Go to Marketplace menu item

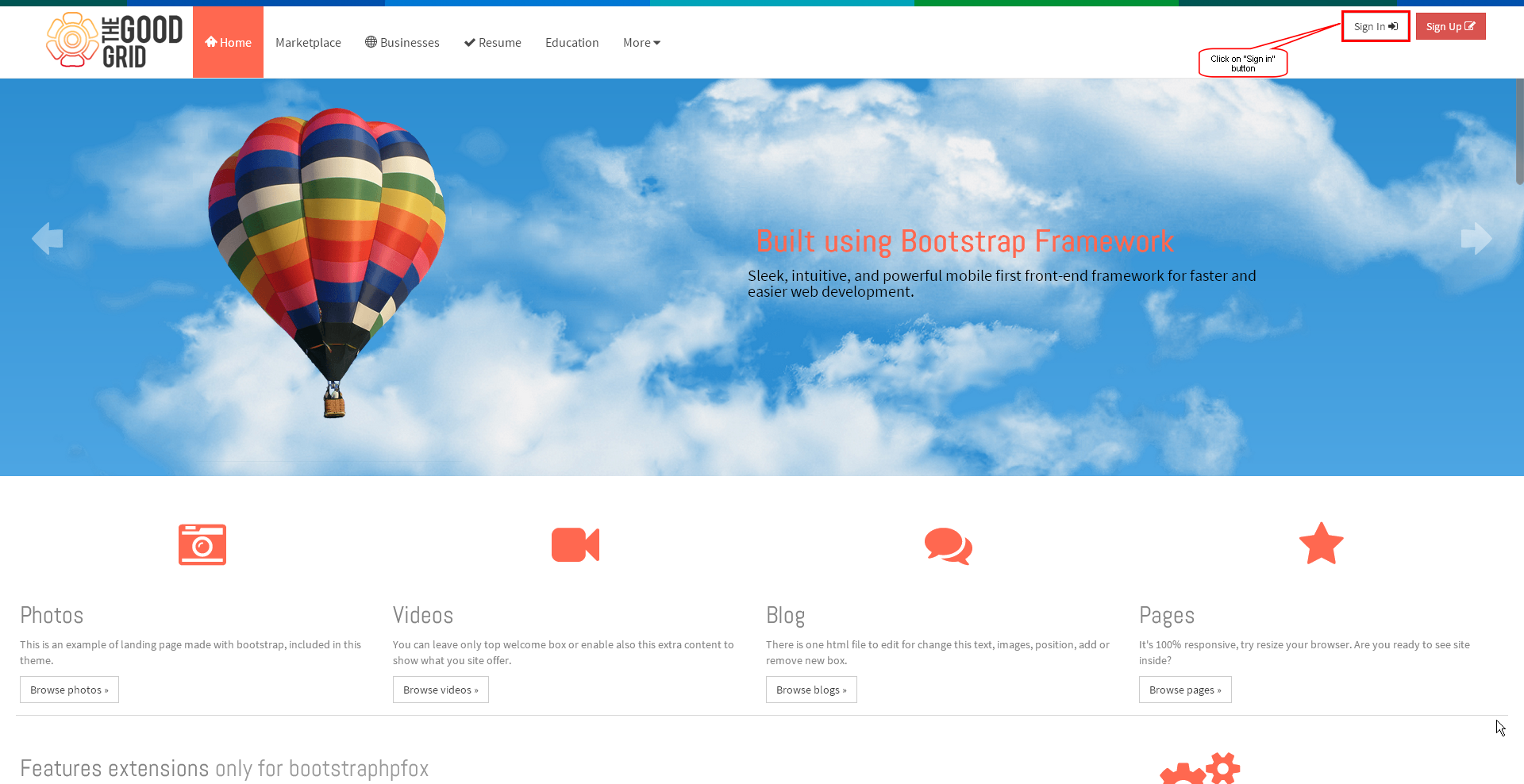[x=308, y=42]
